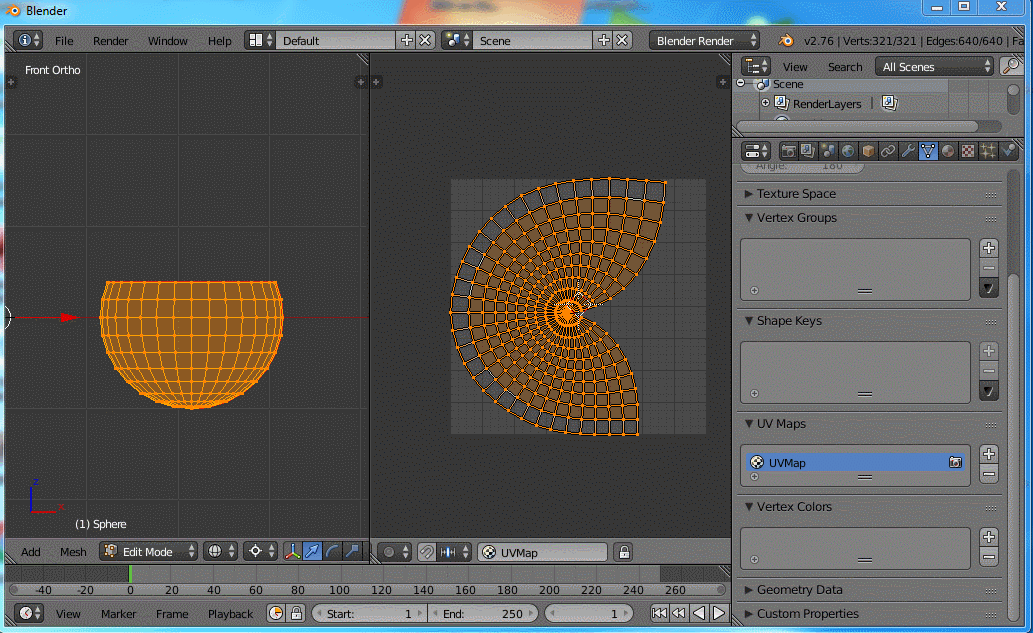Toggle UVMap active render camera icon
Viewport: 1033px width, 633px height.
[x=956, y=463]
